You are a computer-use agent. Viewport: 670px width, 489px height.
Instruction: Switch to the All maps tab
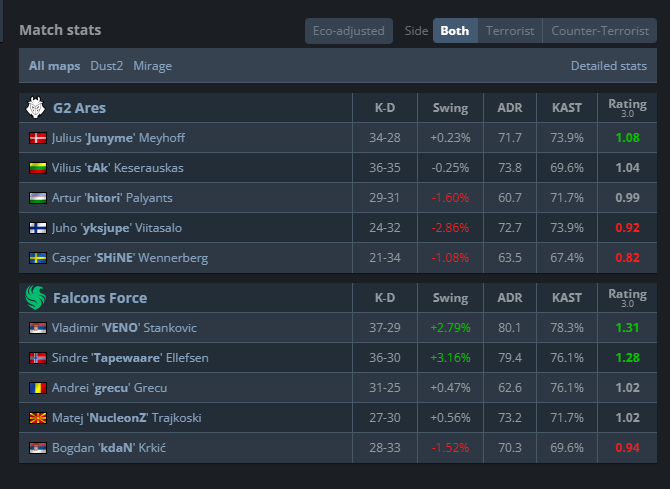[54, 66]
